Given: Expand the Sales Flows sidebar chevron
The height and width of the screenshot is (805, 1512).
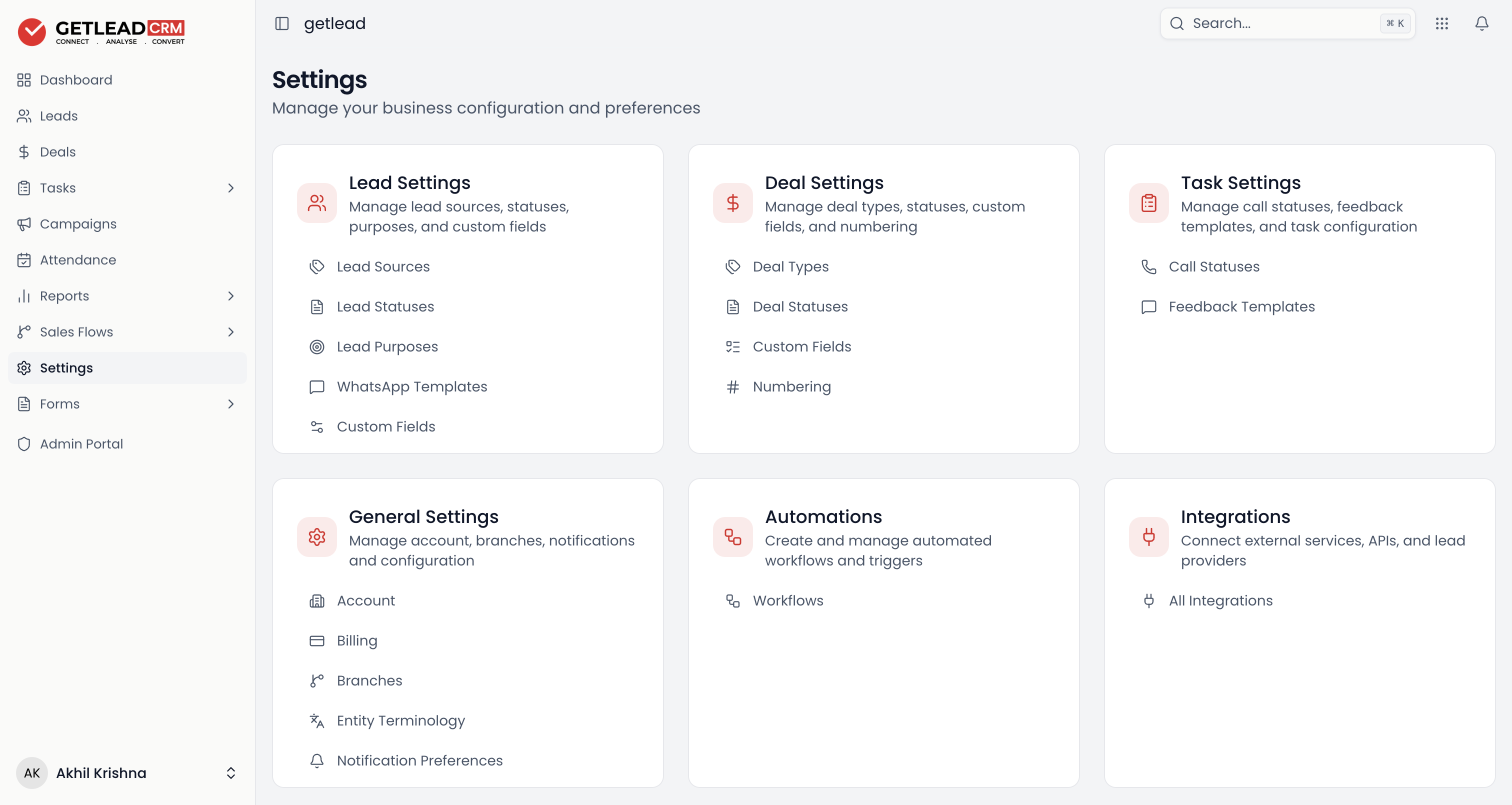Looking at the screenshot, I should 230,331.
